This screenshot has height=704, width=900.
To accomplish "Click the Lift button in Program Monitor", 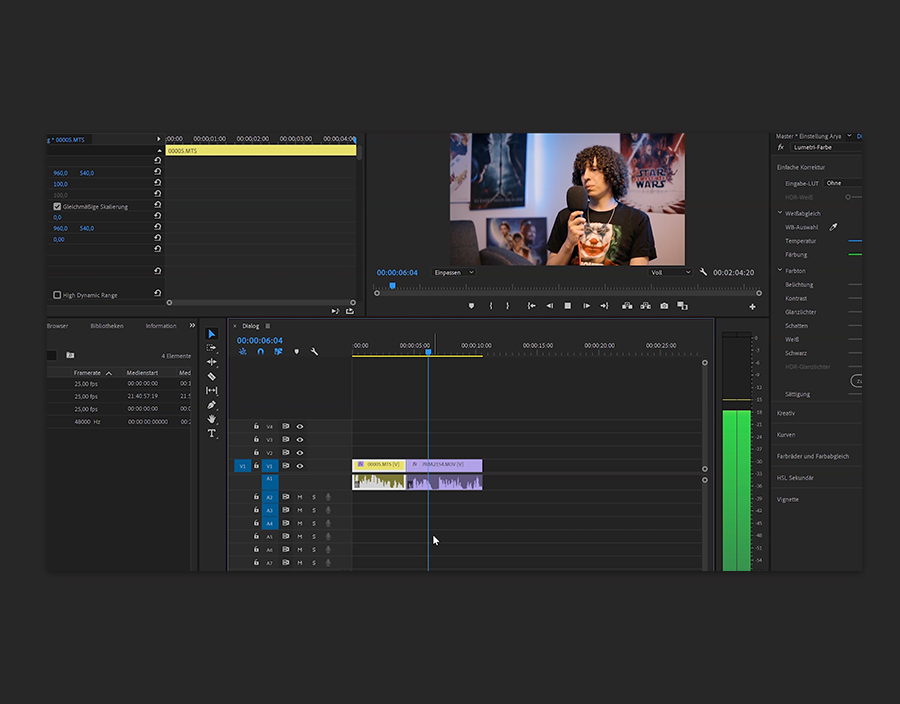I will click(x=627, y=306).
